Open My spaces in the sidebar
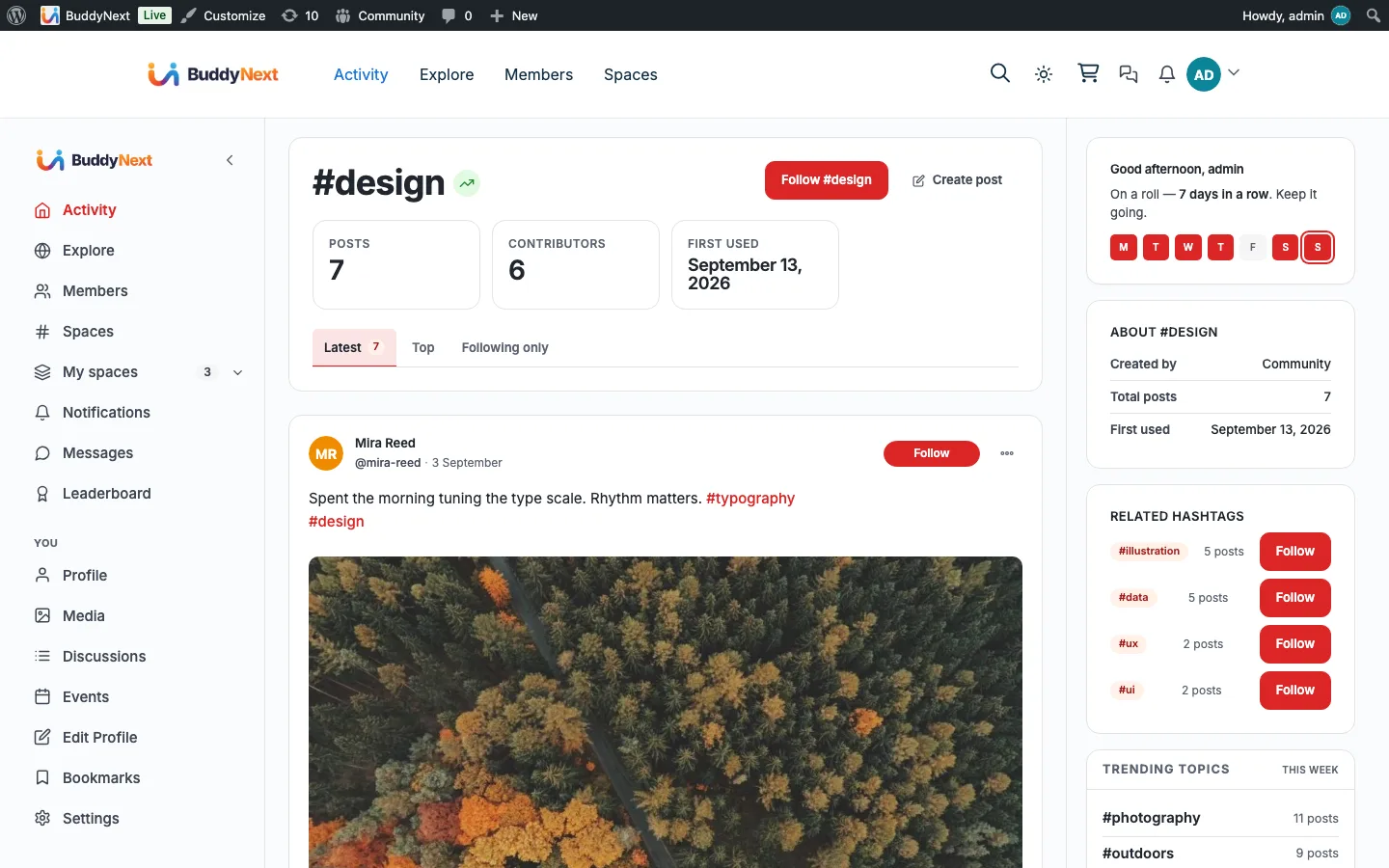The height and width of the screenshot is (868, 1389). (x=100, y=372)
